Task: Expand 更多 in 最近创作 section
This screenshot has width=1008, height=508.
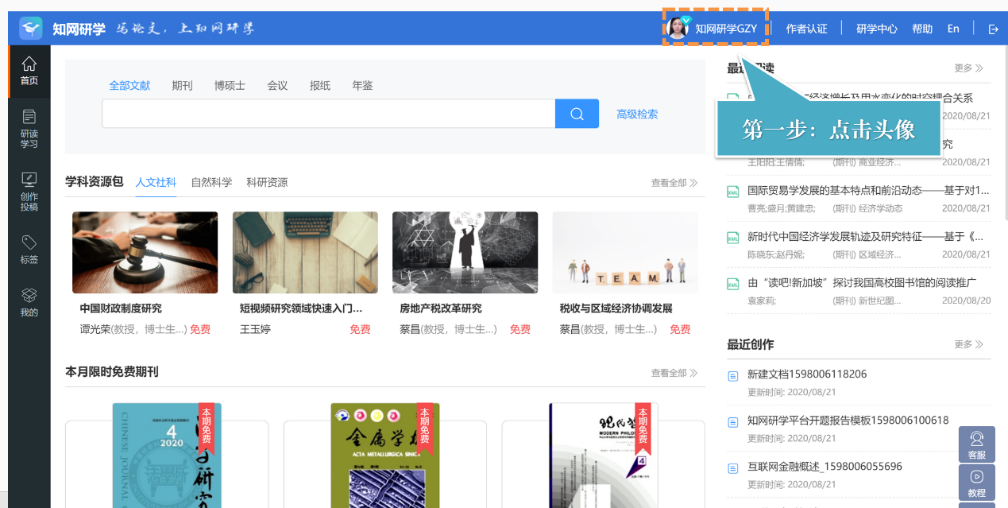Action: coord(968,344)
